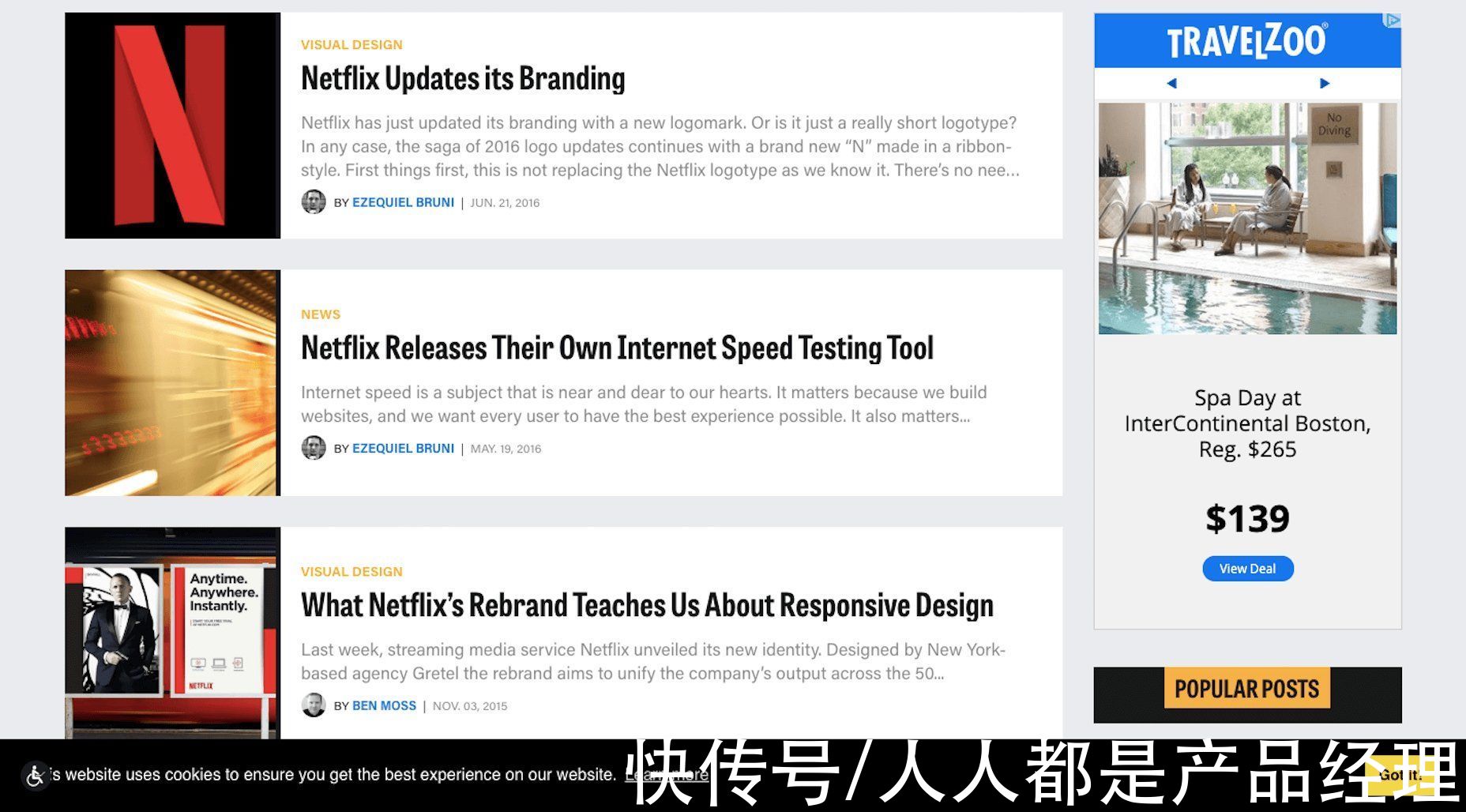Screen dimensions: 1466x812
Task: Click the blurred speed lights thumbnail
Action: click(172, 382)
